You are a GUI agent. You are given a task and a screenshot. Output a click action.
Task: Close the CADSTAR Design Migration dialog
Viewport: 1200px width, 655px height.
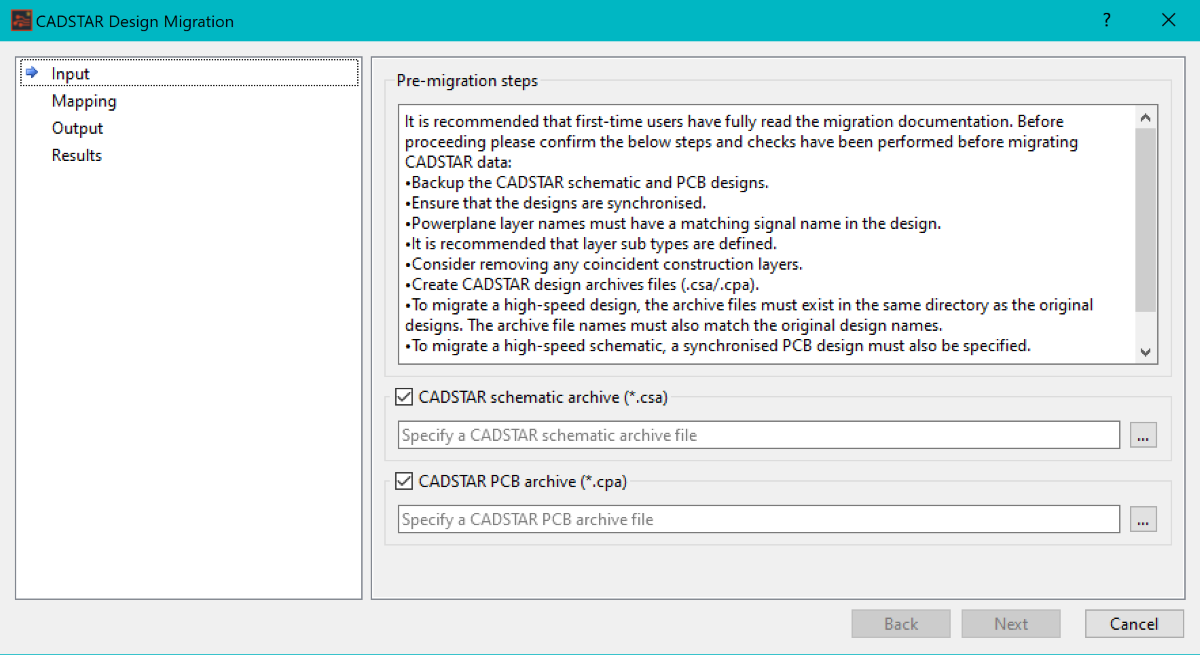pos(1168,20)
